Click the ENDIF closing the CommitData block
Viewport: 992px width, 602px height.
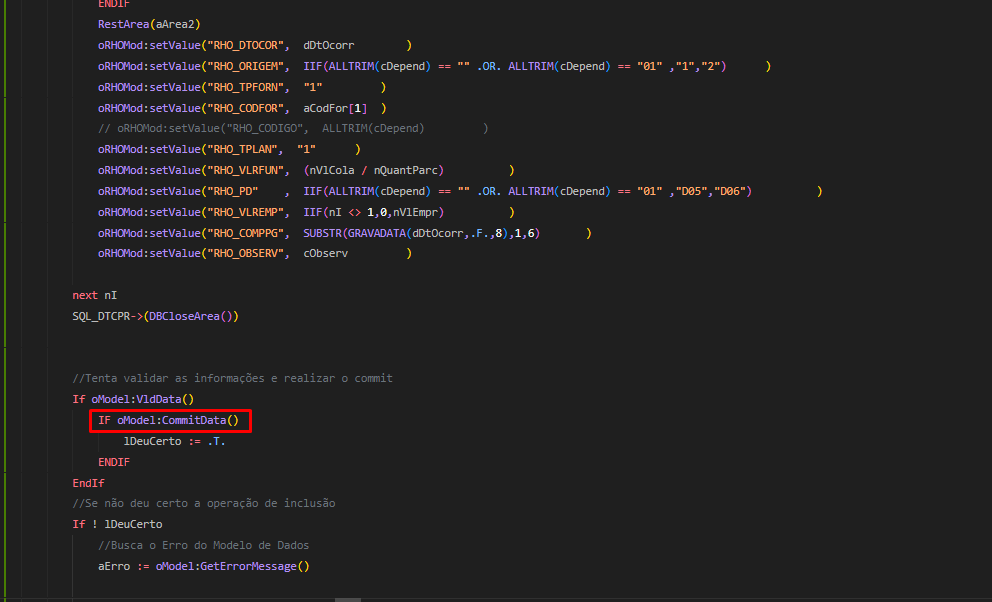coord(114,462)
